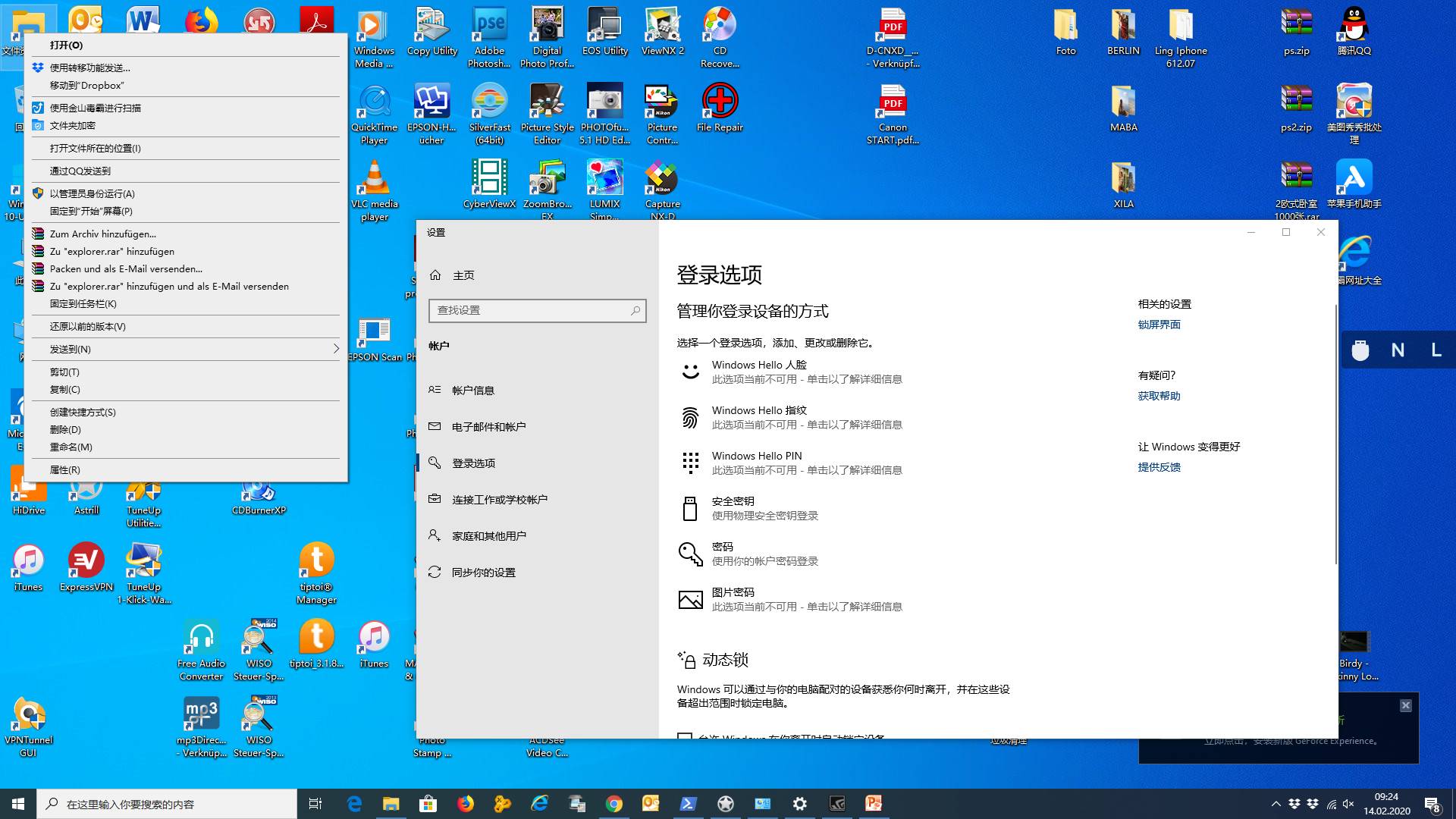
Task: Select the EOS Utility desktop icon
Action: tap(604, 31)
